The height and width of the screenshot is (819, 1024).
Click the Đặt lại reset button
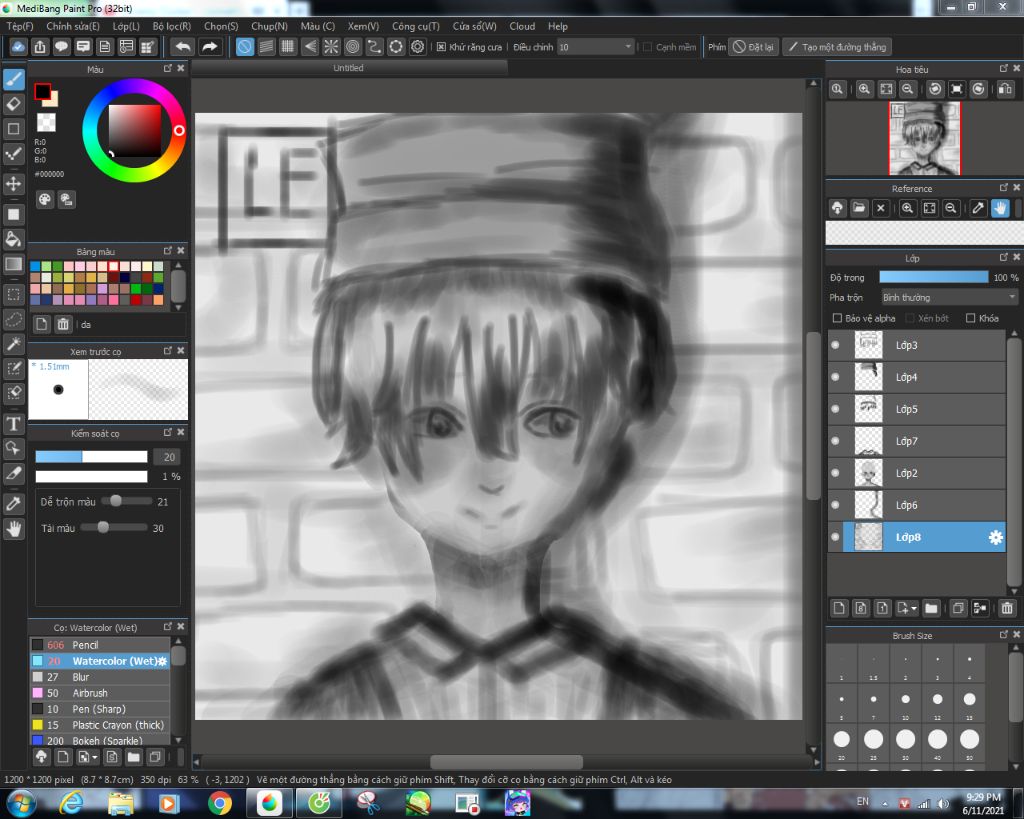pos(754,47)
